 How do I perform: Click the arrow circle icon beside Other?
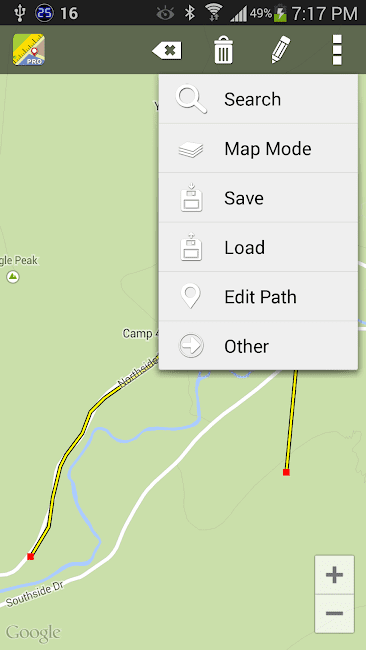click(x=191, y=345)
